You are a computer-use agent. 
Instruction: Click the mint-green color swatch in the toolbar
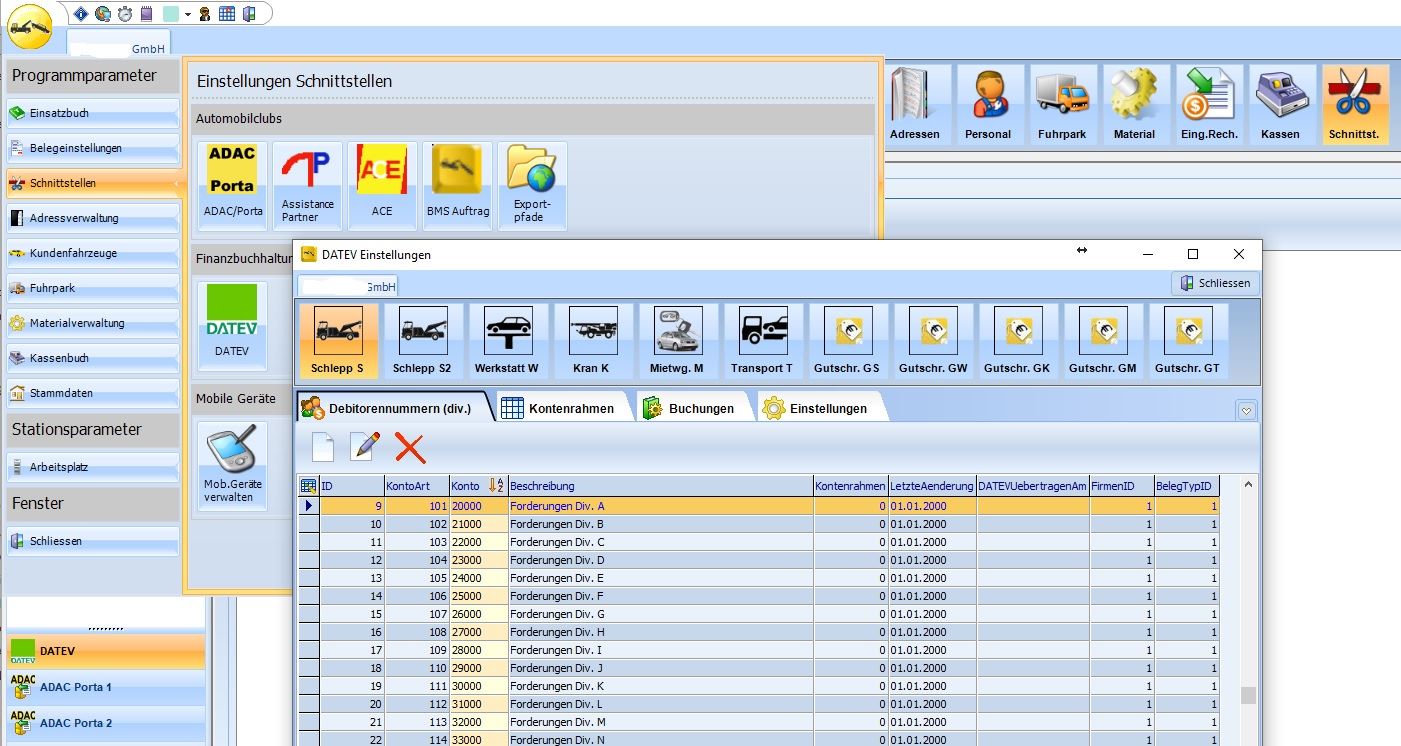pos(170,14)
